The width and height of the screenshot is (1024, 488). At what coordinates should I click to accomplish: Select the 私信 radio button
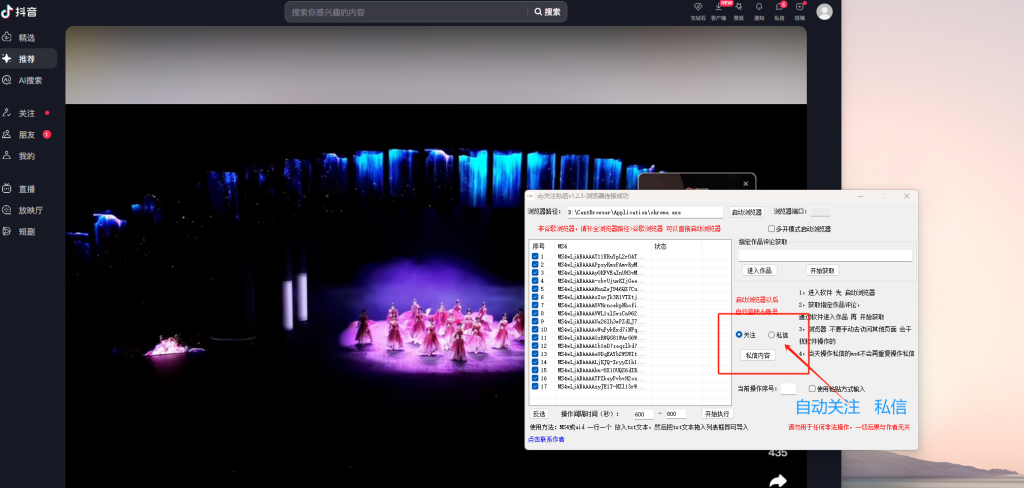tap(771, 335)
